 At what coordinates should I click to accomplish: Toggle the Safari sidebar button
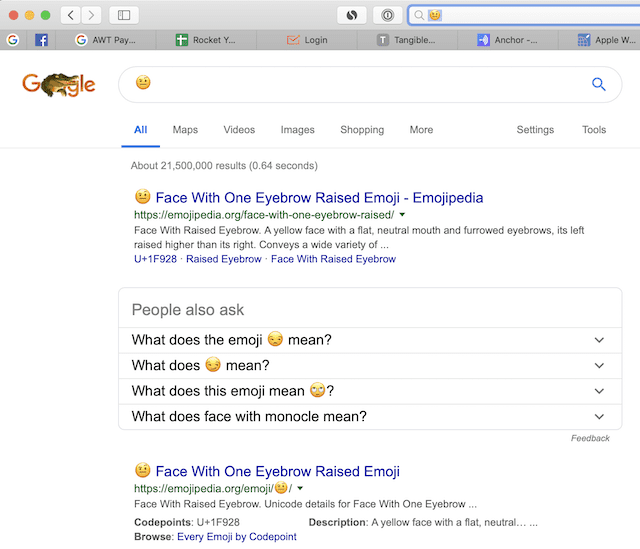point(124,15)
